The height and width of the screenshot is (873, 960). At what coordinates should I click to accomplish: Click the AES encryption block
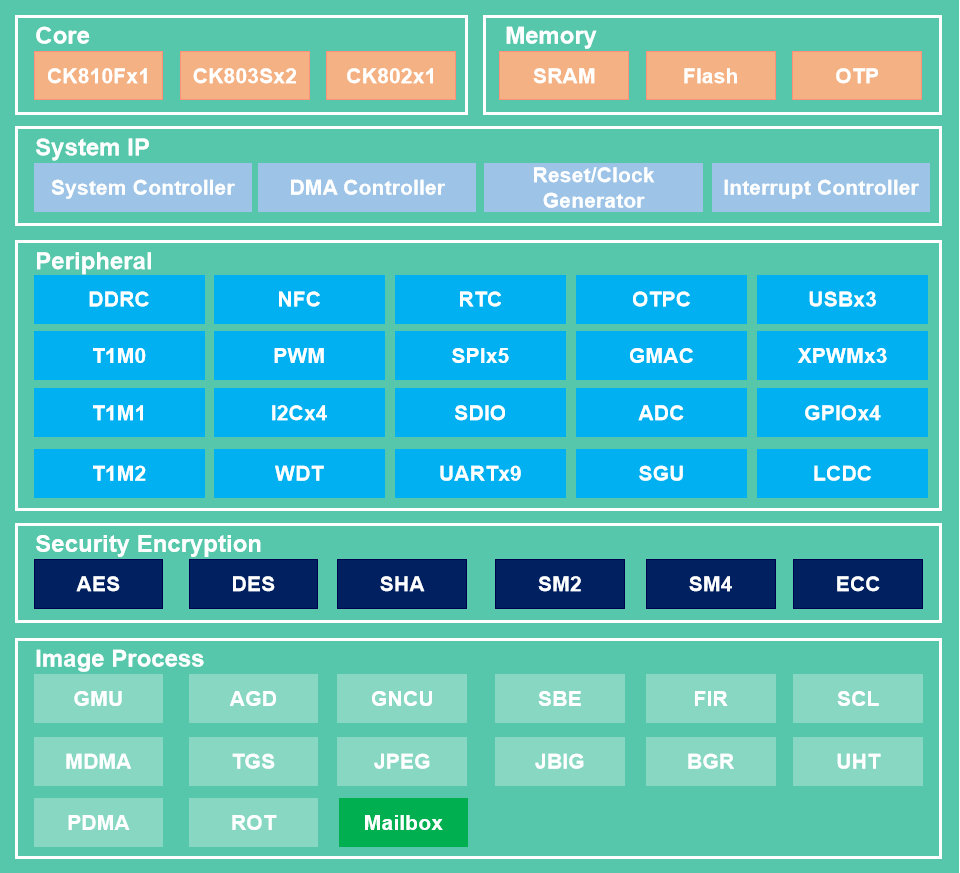pos(98,584)
